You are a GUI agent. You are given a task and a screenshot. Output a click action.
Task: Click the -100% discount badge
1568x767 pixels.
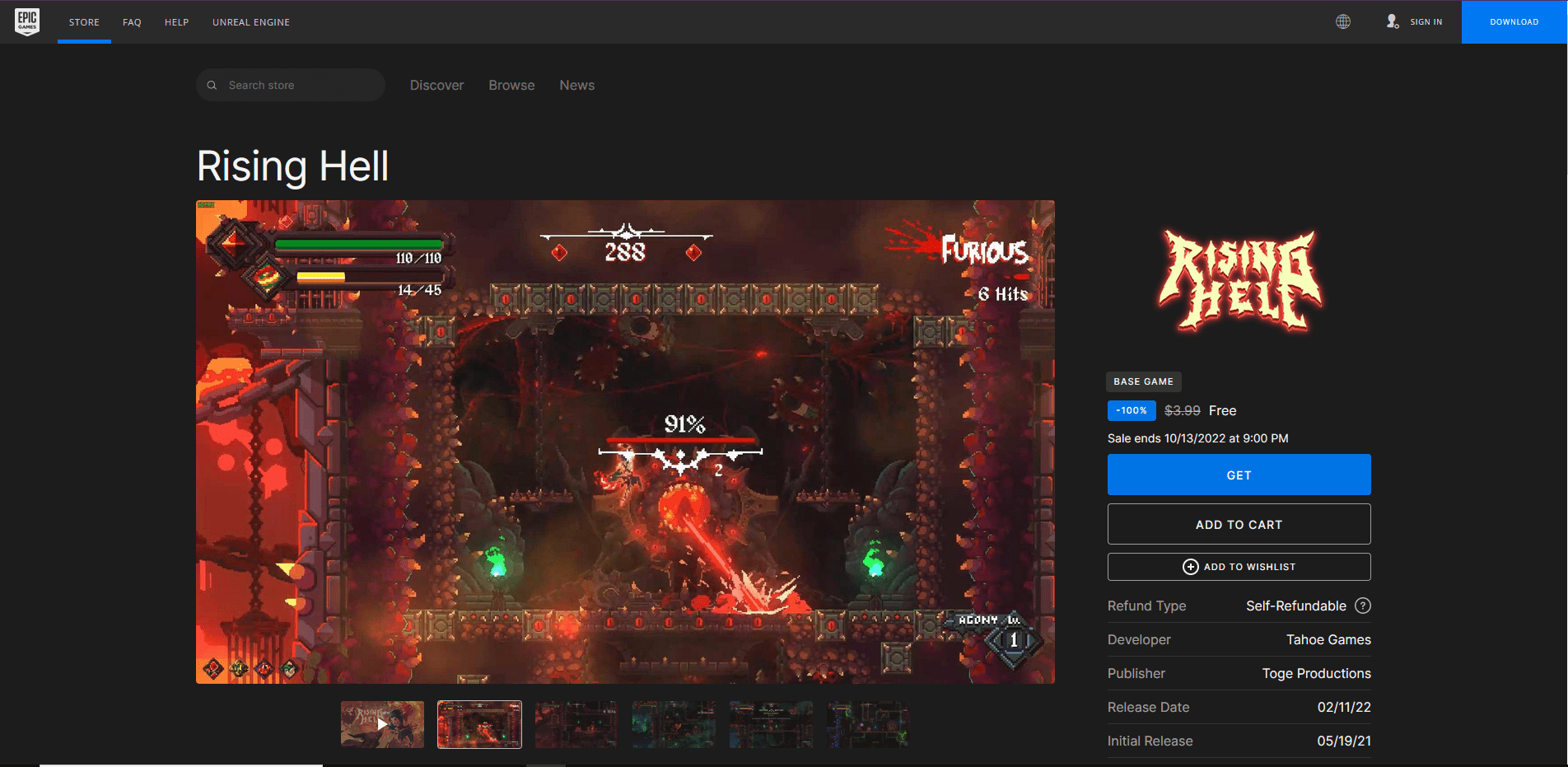(x=1132, y=410)
